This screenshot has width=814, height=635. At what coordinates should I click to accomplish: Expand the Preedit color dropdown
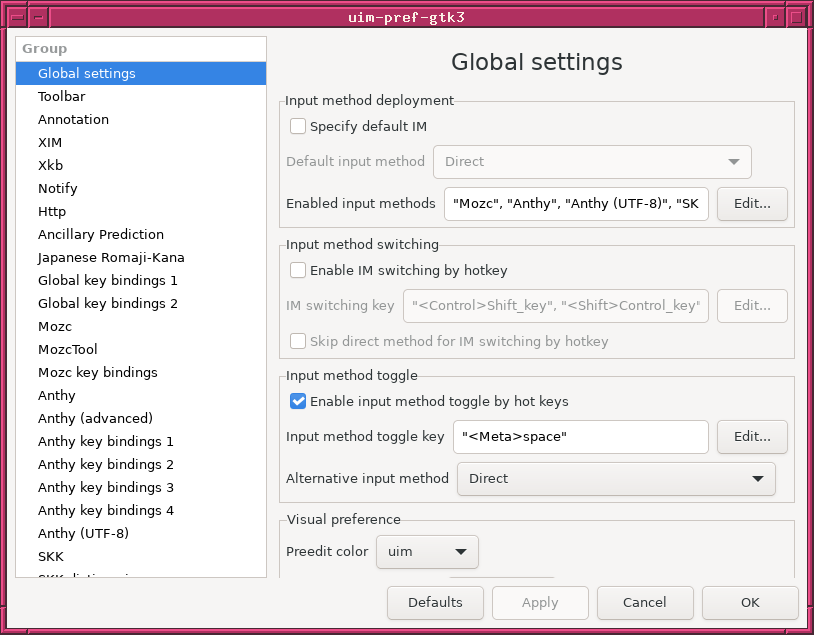pos(427,552)
